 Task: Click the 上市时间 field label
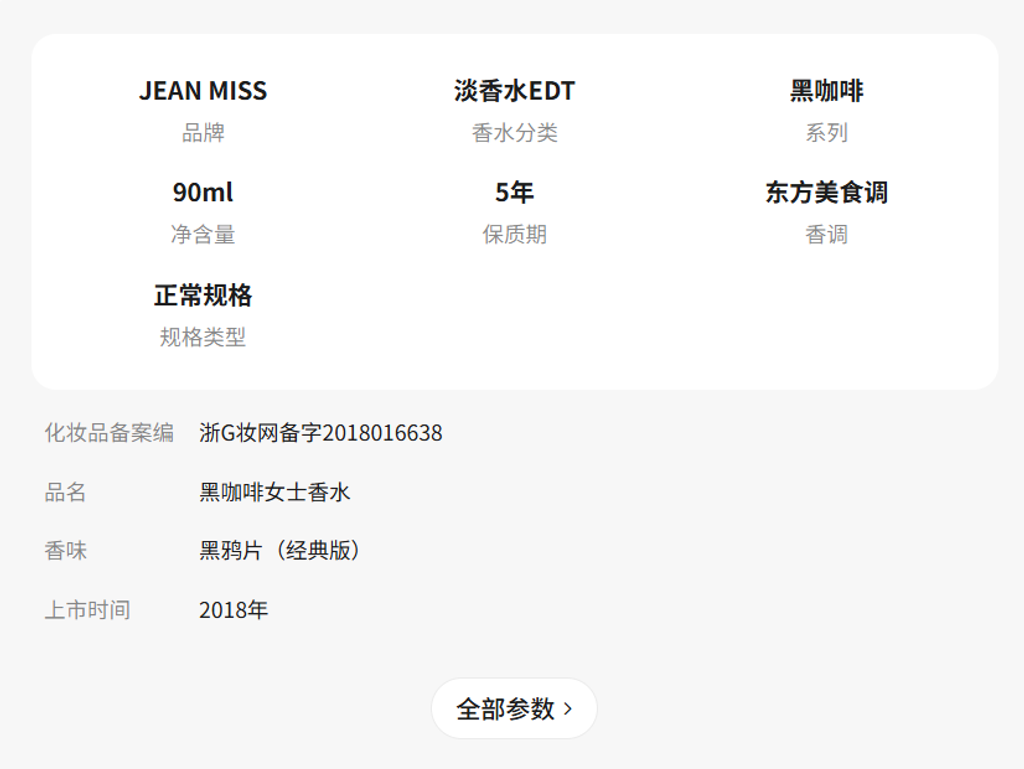pyautogui.click(x=87, y=610)
